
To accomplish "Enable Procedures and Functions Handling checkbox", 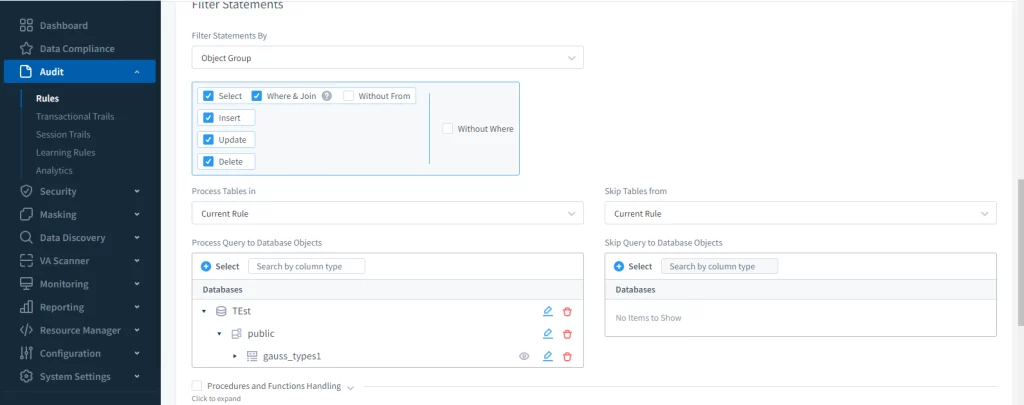I will 197,386.
